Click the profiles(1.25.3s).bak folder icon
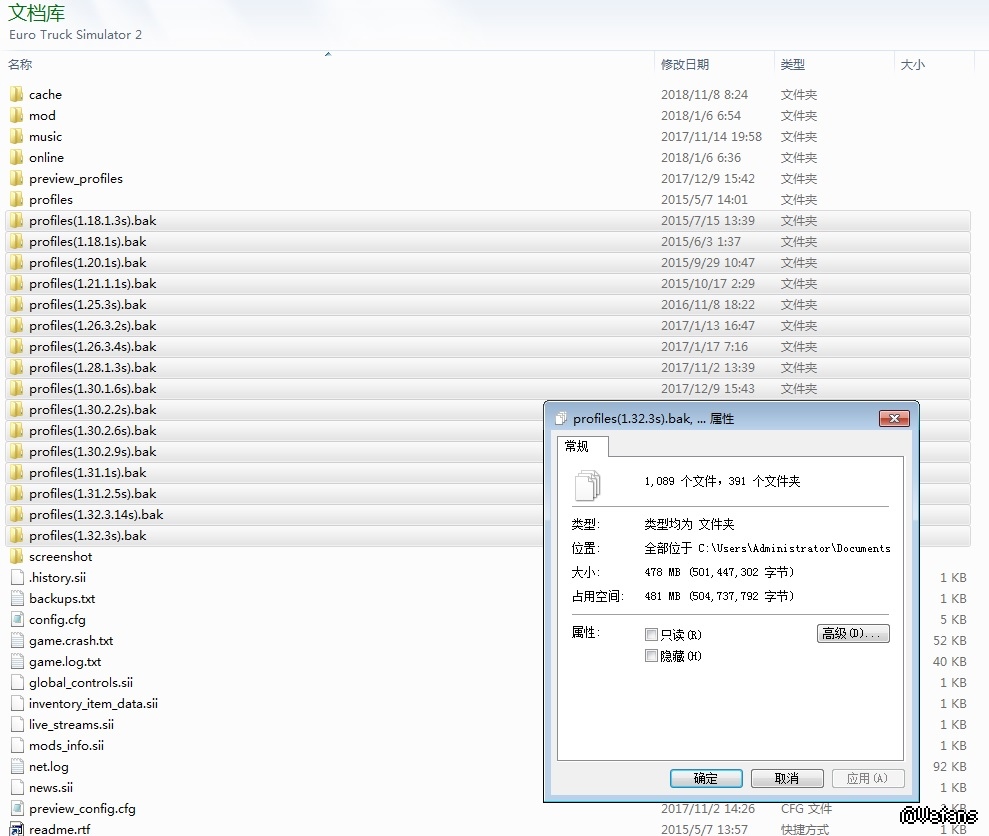989x836 pixels. click(16, 305)
